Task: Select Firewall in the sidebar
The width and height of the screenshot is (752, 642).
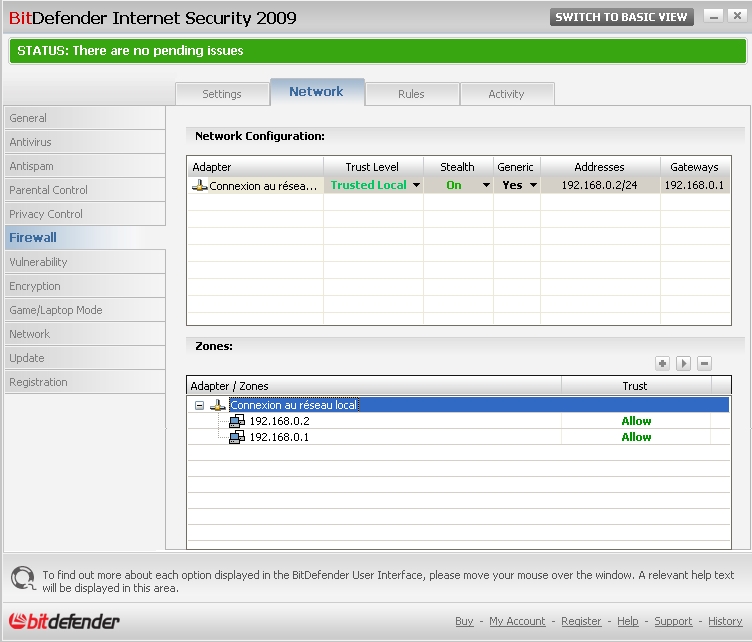Action: coord(85,238)
